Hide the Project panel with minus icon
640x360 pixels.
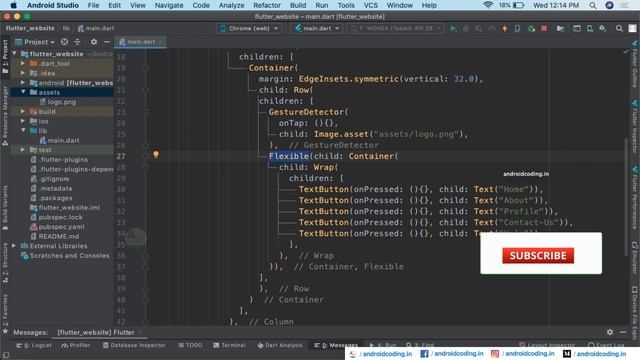coord(107,42)
